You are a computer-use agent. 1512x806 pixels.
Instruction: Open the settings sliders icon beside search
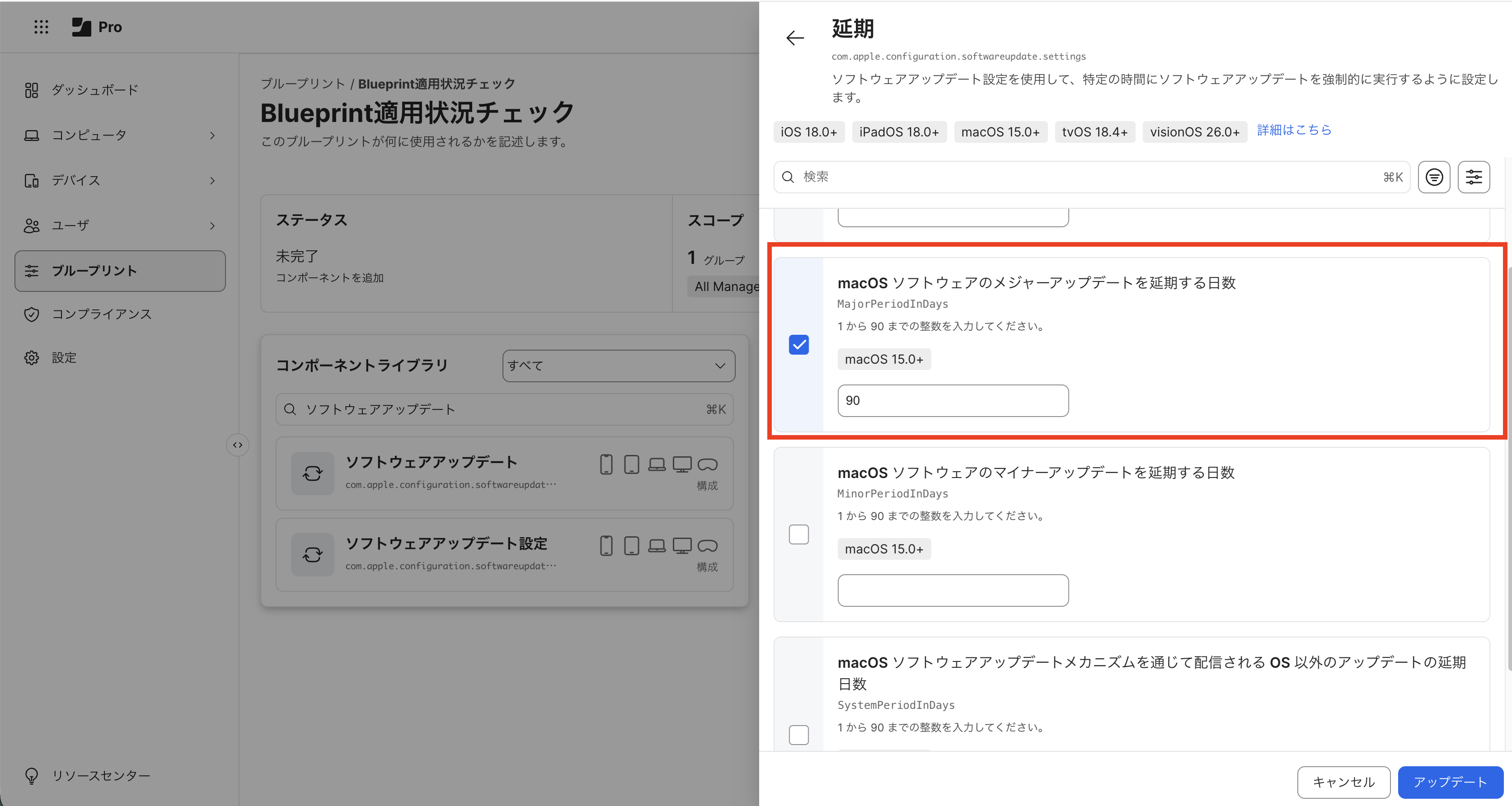[x=1474, y=177]
